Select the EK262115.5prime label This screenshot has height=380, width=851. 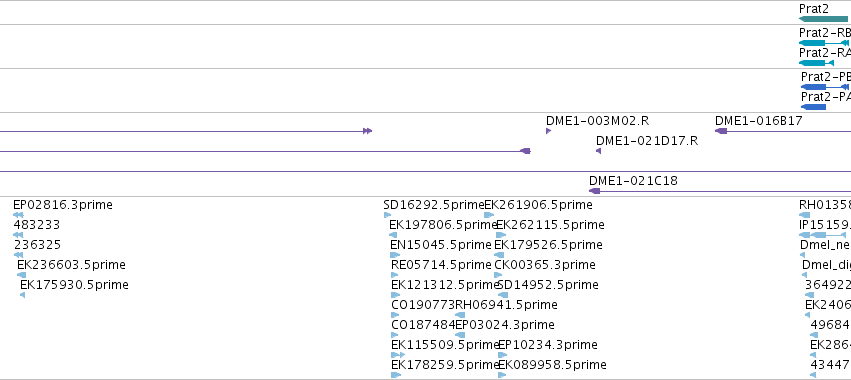(x=550, y=225)
